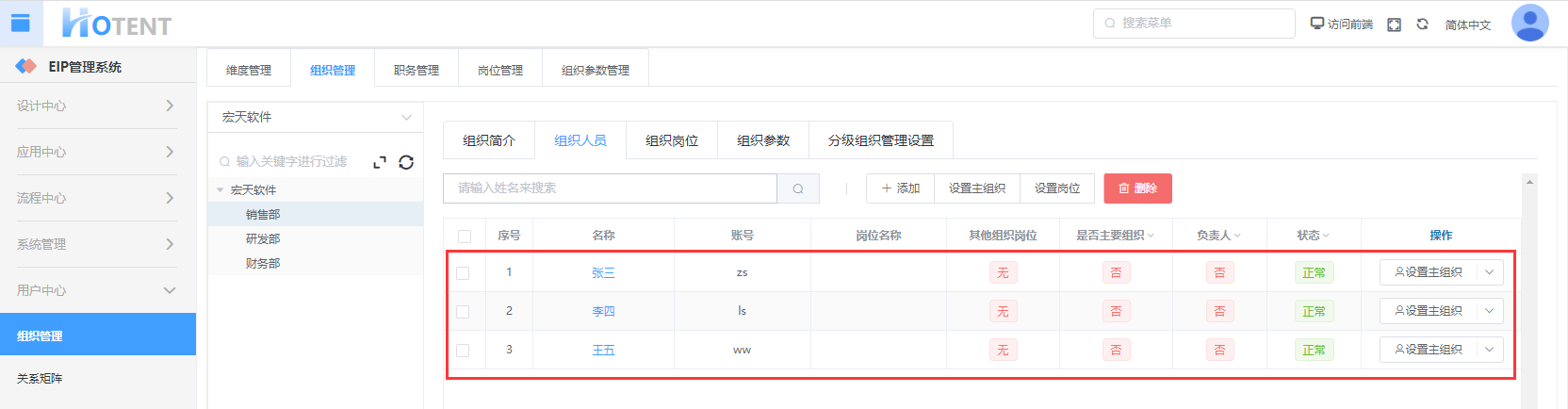Click the sidebar collapse menu icon
The height and width of the screenshot is (409, 1568).
pos(20,23)
